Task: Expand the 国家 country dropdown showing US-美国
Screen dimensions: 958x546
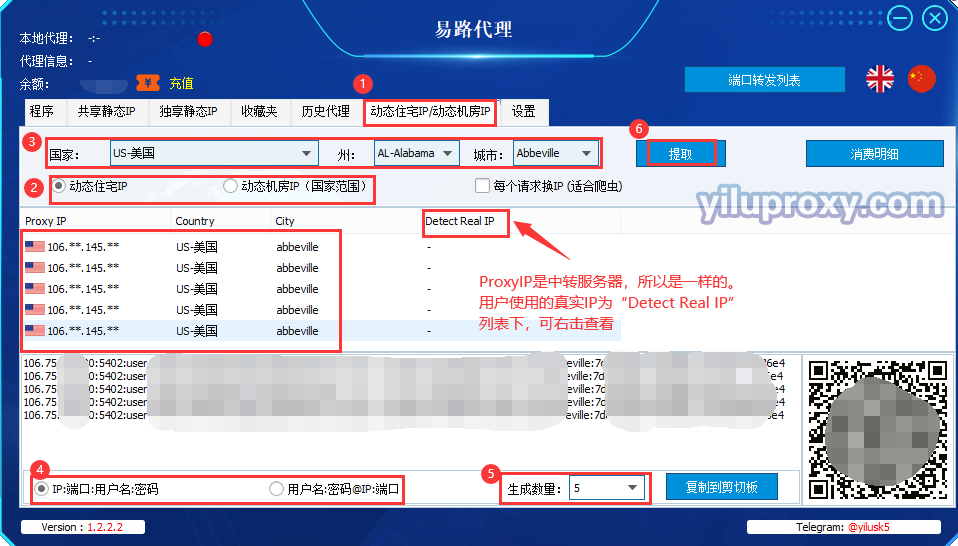Action: click(x=214, y=153)
